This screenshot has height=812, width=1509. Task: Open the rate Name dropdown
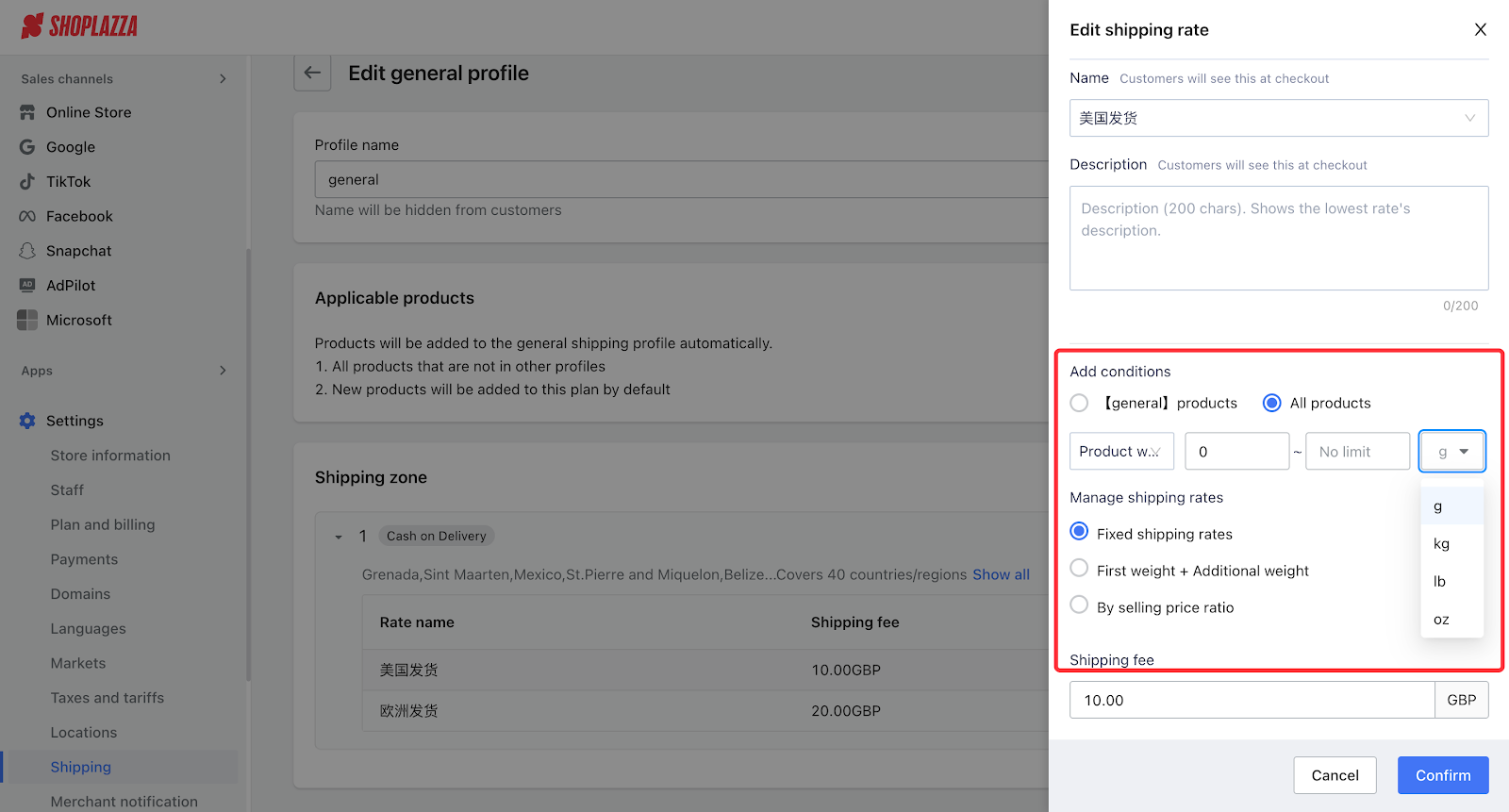[1278, 118]
